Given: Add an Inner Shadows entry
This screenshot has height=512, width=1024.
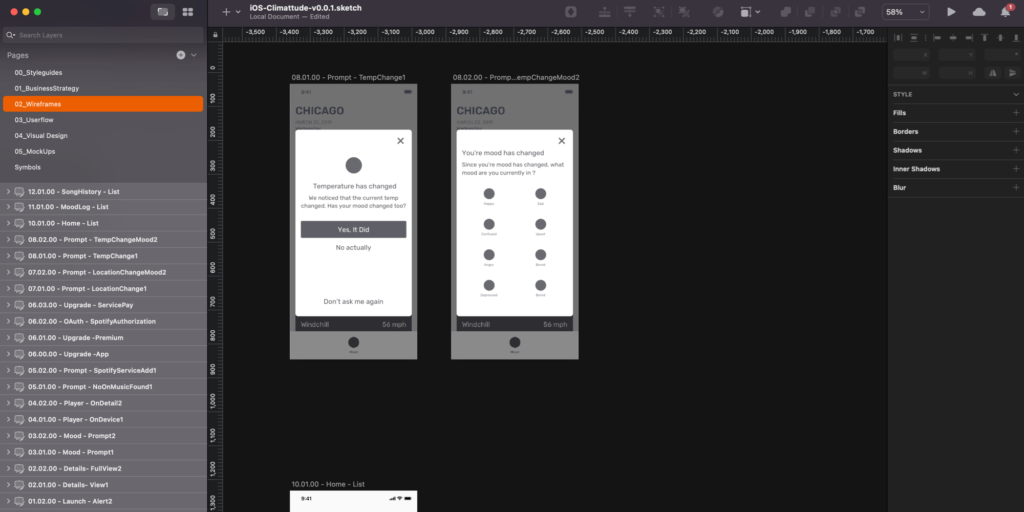Looking at the screenshot, I should tap(1016, 168).
